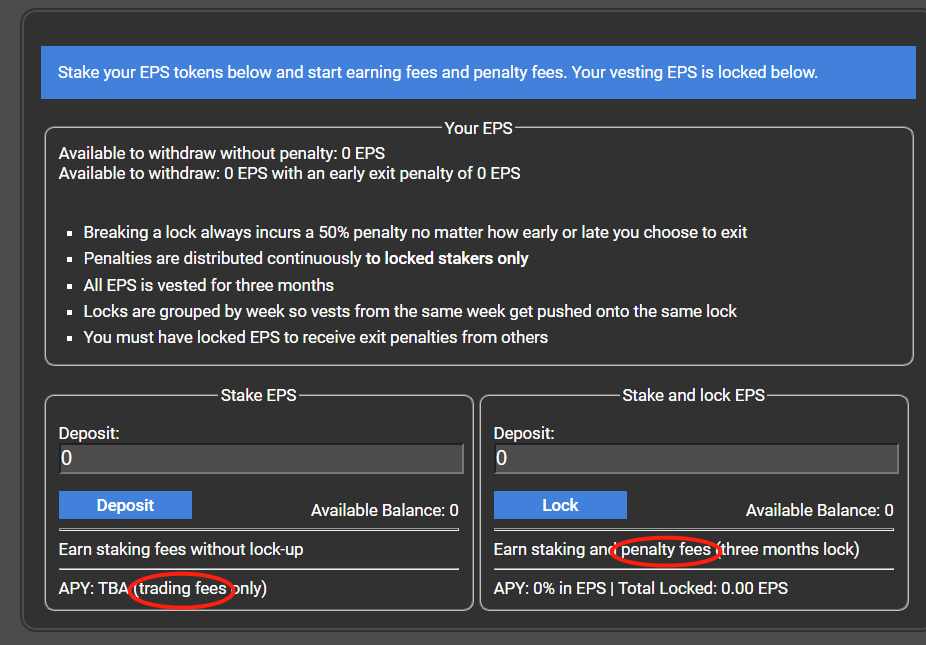The width and height of the screenshot is (926, 645).
Task: Click the circled "penalty fees" text
Action: 665,549
